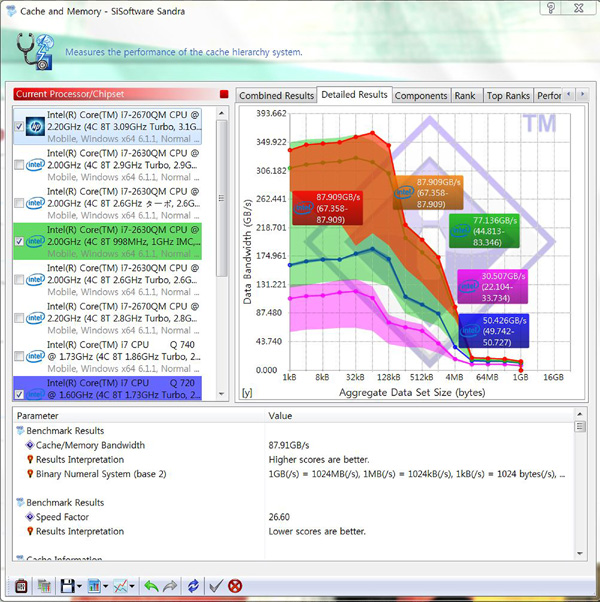Click the help question mark button
Screen dimensions: 600x602
tap(551, 8)
